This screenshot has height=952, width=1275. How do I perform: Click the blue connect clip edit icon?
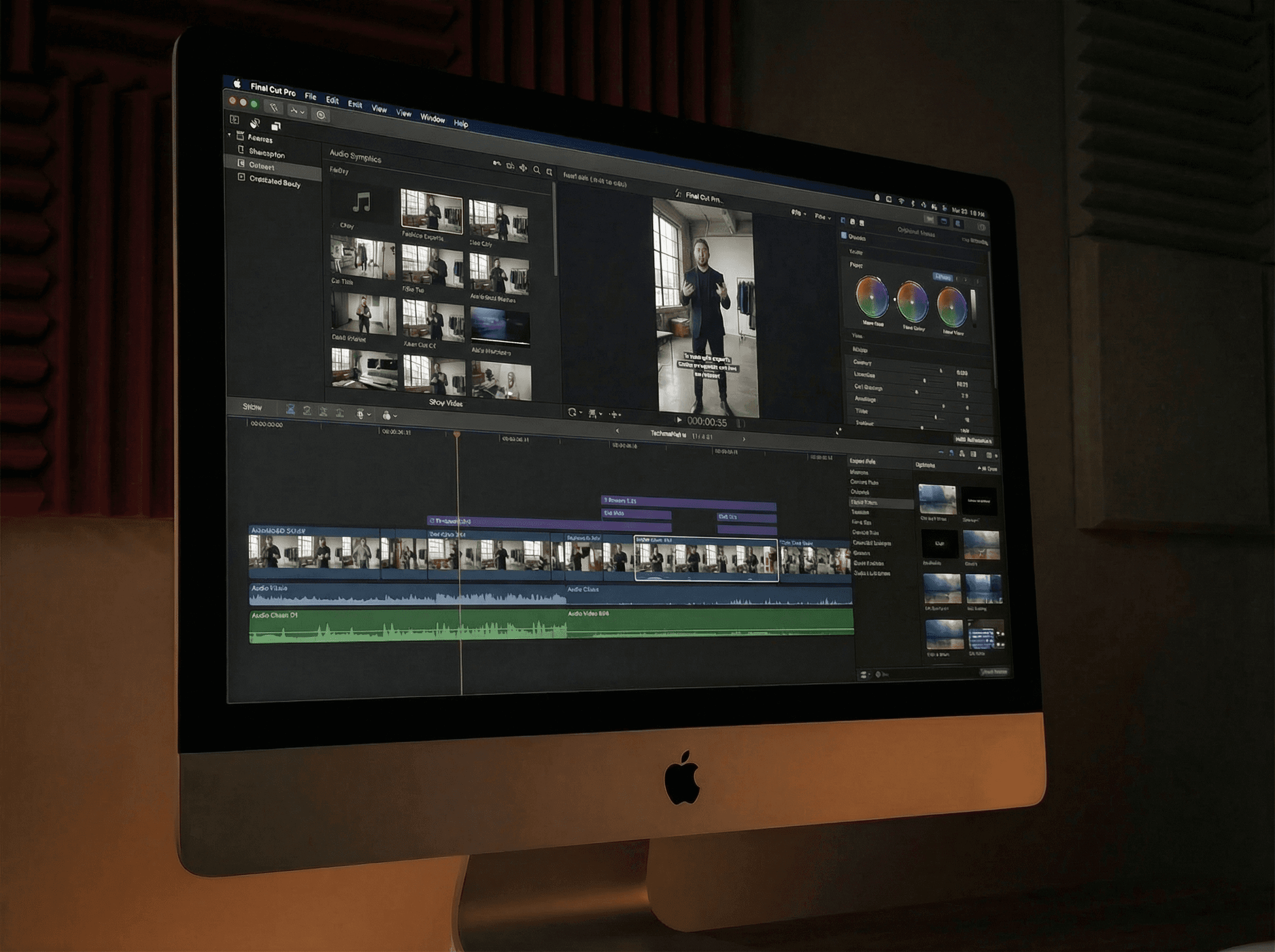291,410
